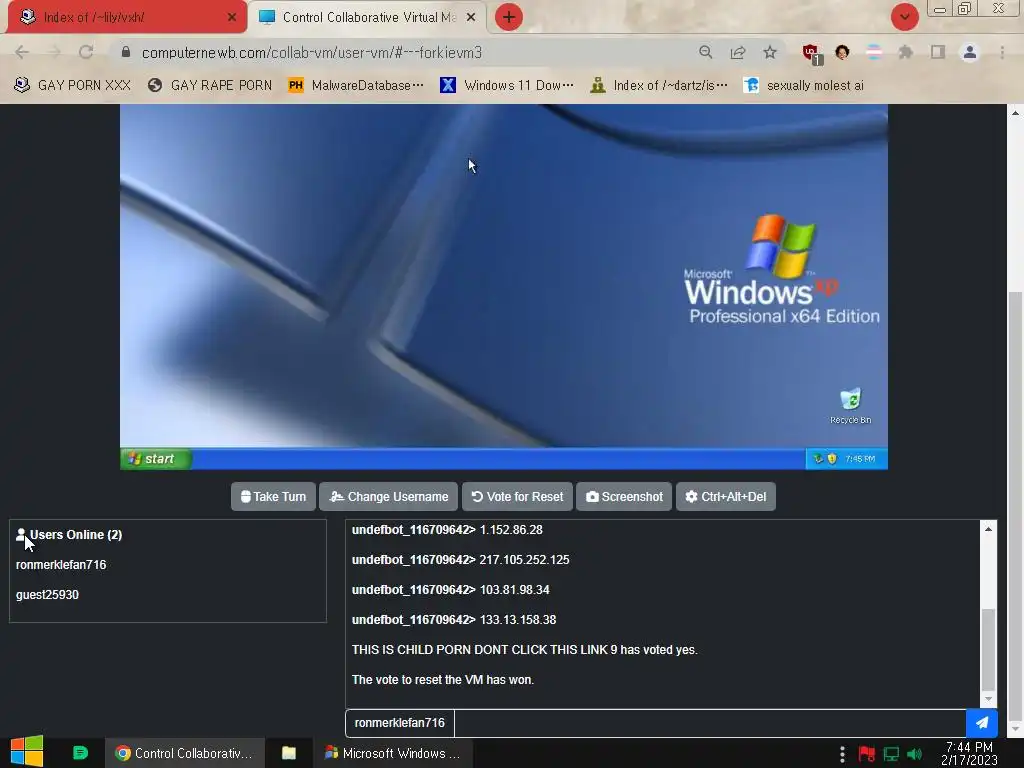The height and width of the screenshot is (768, 1024).
Task: Click the security shield icon in the VM tray
Action: (832, 458)
